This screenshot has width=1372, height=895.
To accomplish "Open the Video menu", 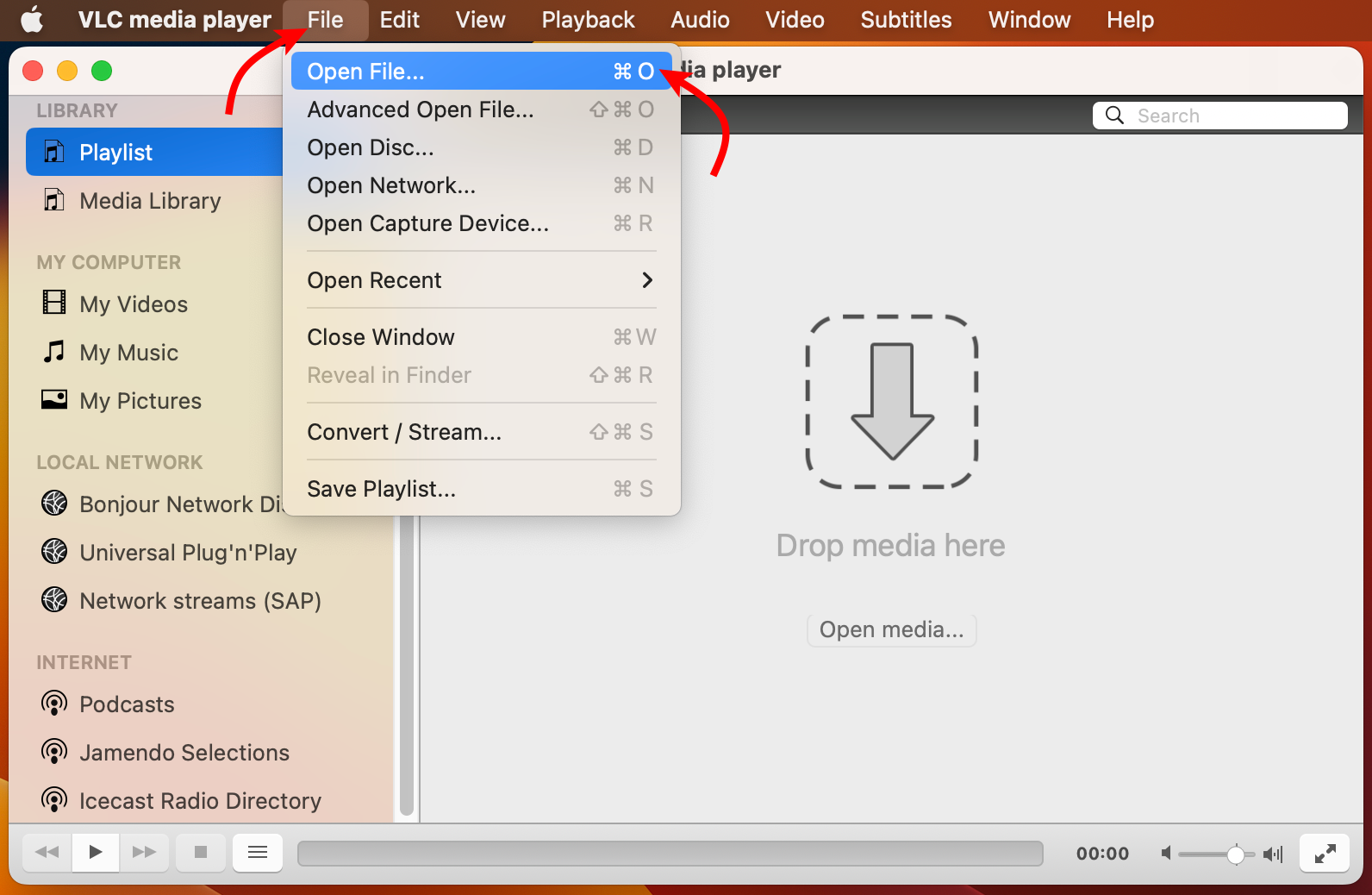I will tap(795, 20).
